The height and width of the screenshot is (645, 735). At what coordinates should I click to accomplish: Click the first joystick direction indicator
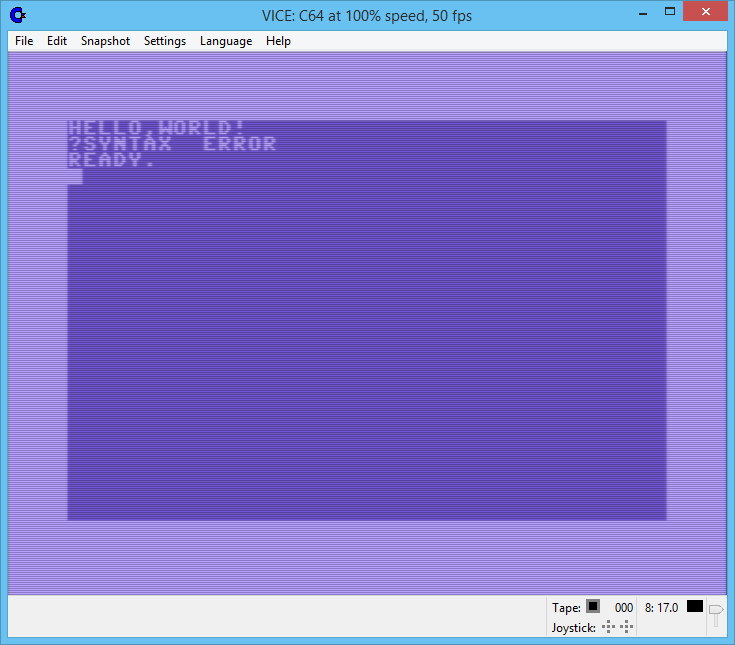point(608,627)
